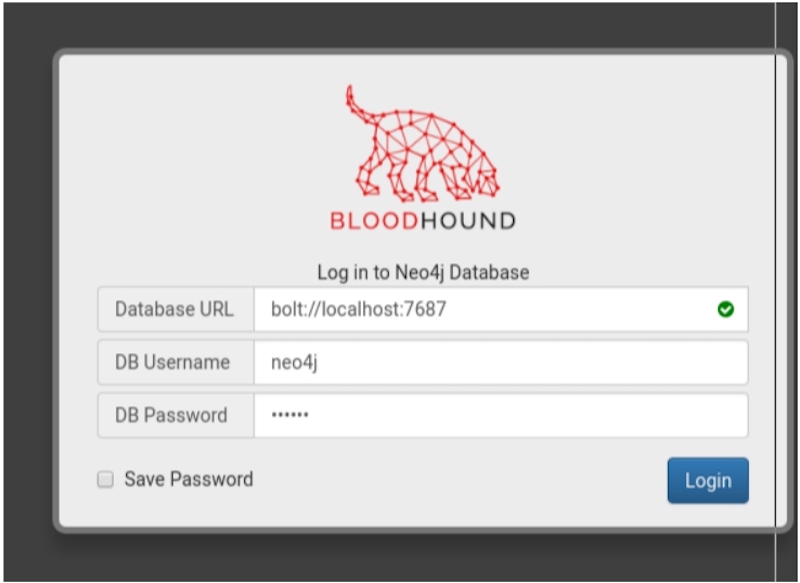Screen dimensions: 800x583
Task: Click into the DB Username field
Action: coord(500,363)
